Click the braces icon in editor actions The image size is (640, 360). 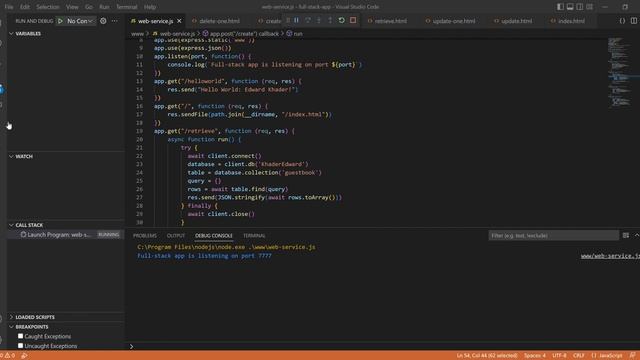(x=622, y=21)
